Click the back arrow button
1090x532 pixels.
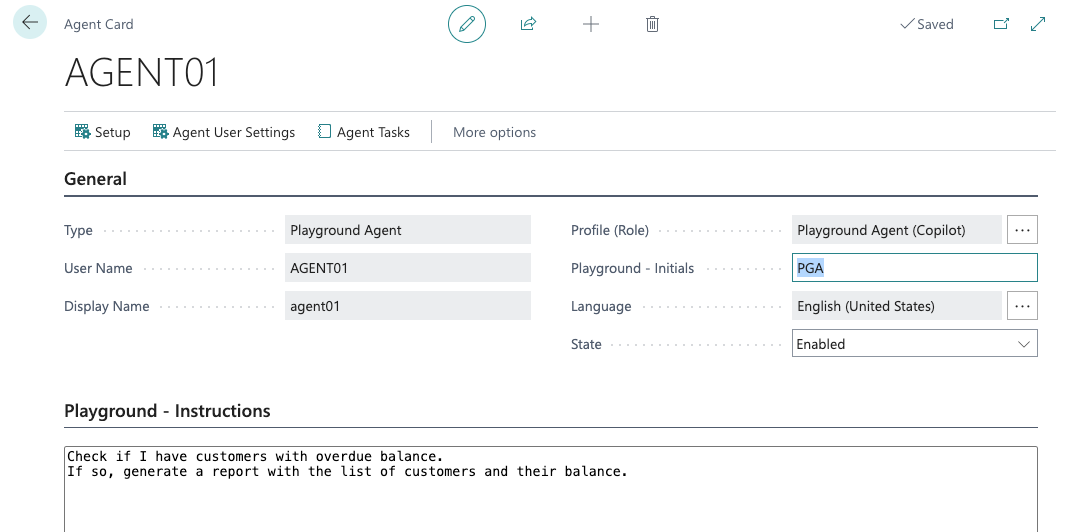pos(30,23)
